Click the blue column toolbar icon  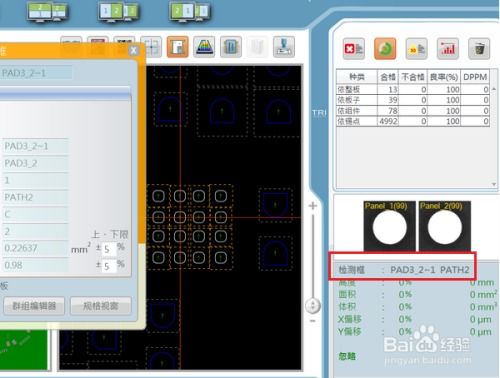tap(231, 47)
